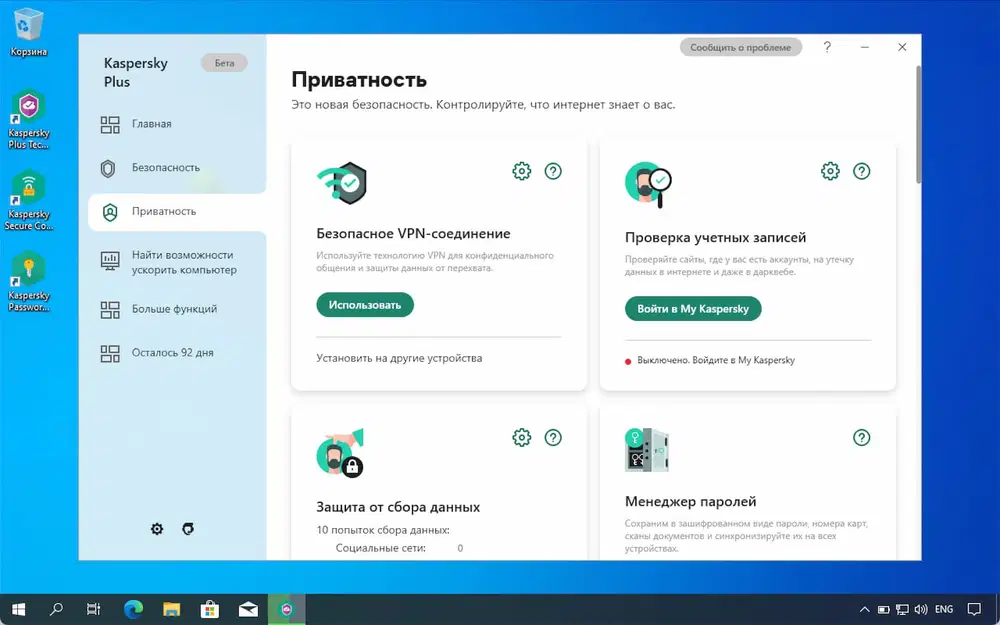Viewport: 1000px width, 625px height.
Task: Open Task View on the taskbar
Action: (x=94, y=610)
